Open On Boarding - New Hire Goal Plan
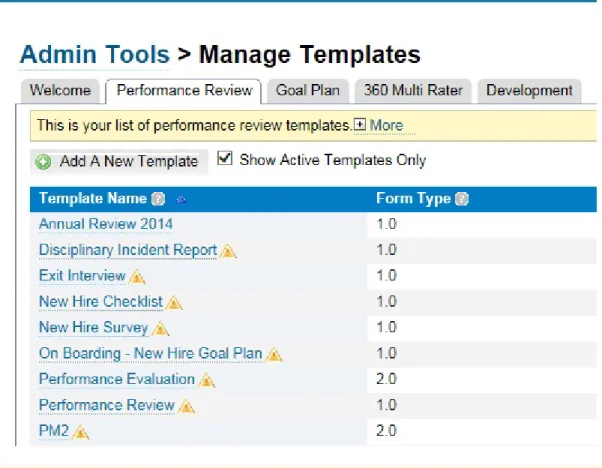The image size is (602, 468). (150, 354)
